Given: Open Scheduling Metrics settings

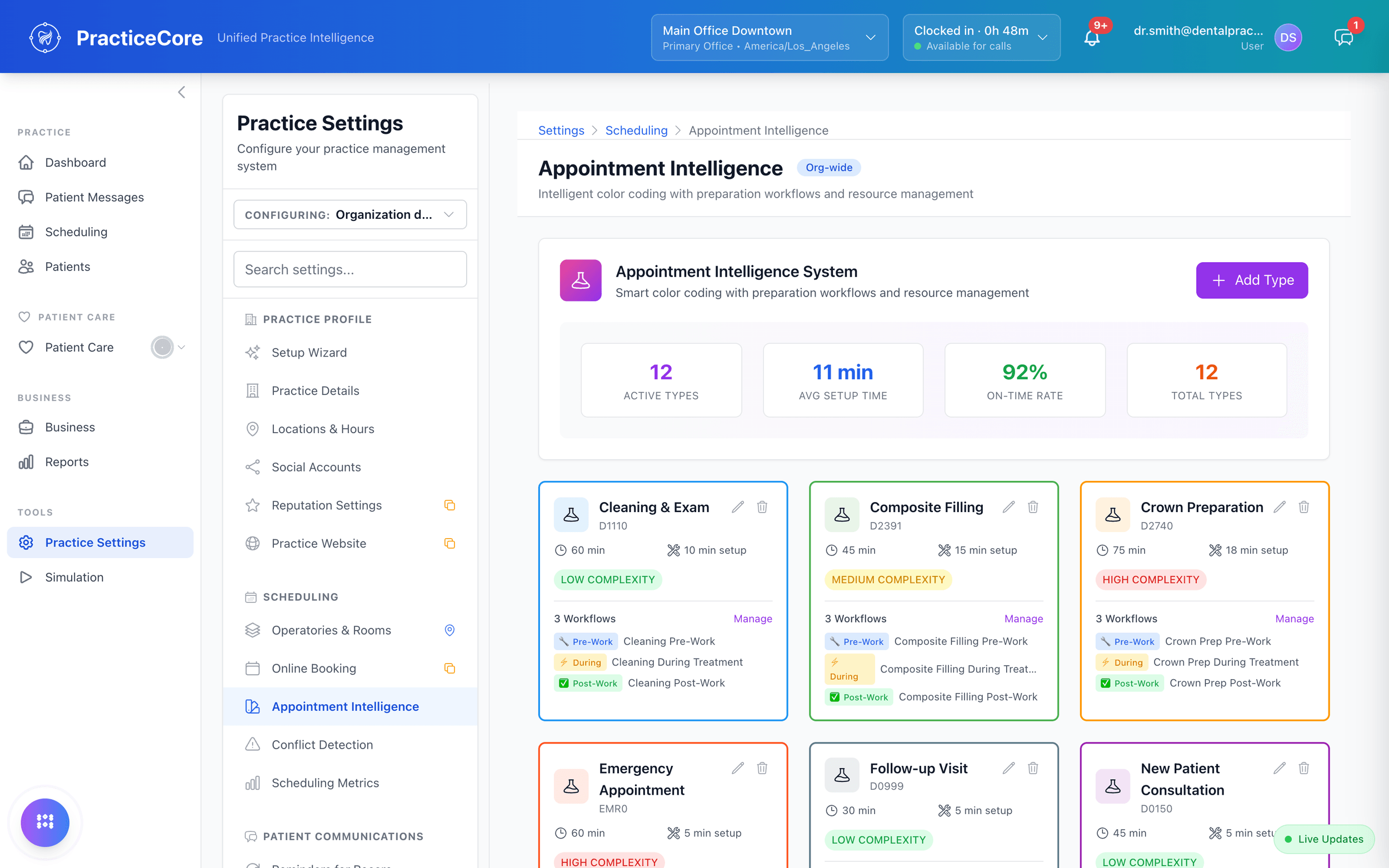Looking at the screenshot, I should (350, 783).
